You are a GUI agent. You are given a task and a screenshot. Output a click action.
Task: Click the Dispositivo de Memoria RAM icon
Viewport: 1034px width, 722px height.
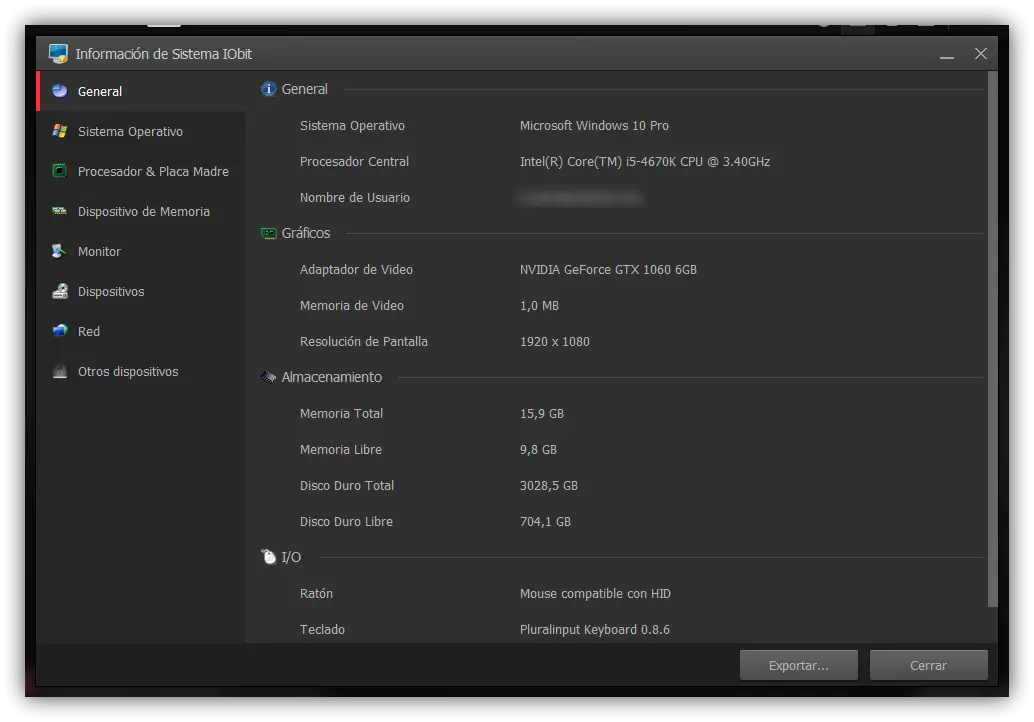point(59,211)
